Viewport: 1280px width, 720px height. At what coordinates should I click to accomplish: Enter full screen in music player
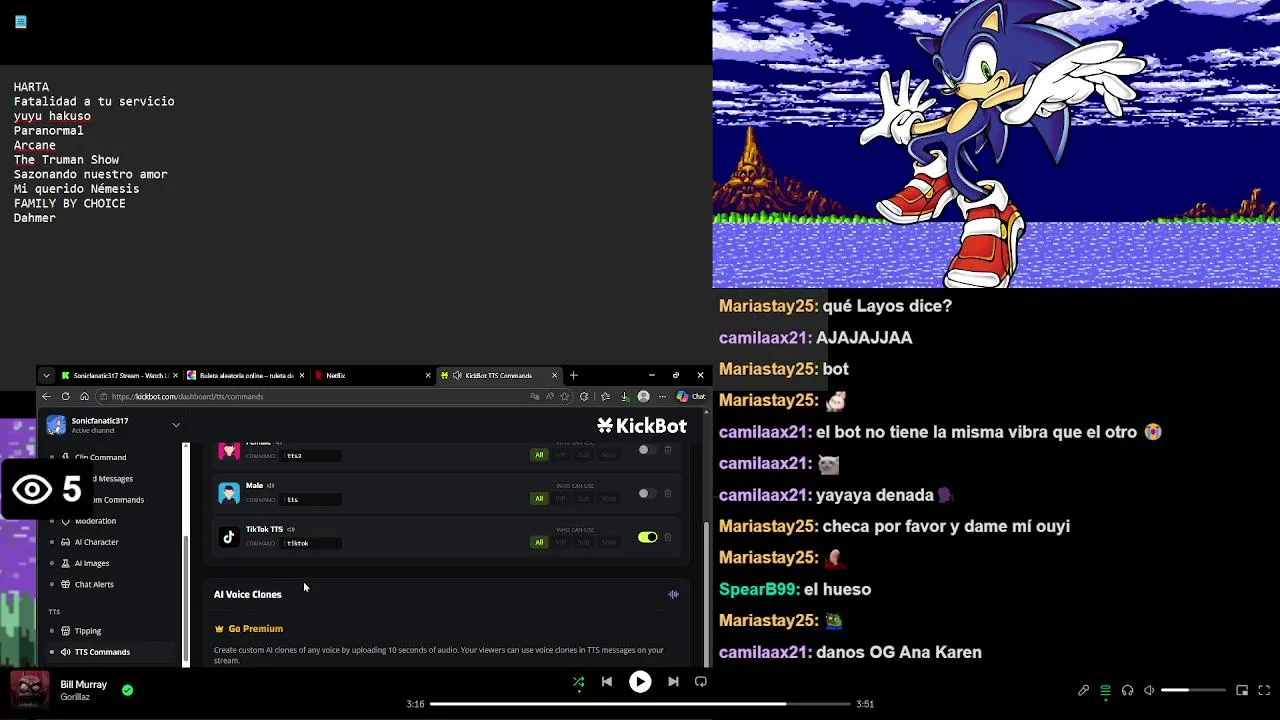tap(1264, 690)
